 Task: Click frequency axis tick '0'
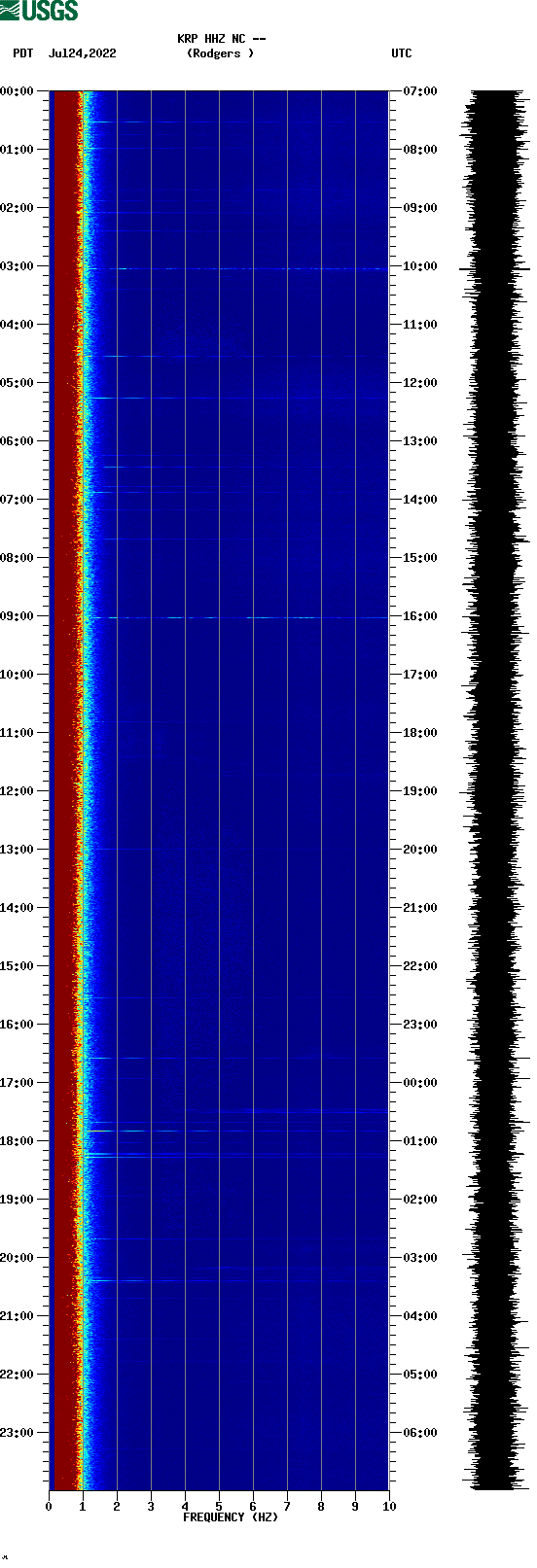49,1507
